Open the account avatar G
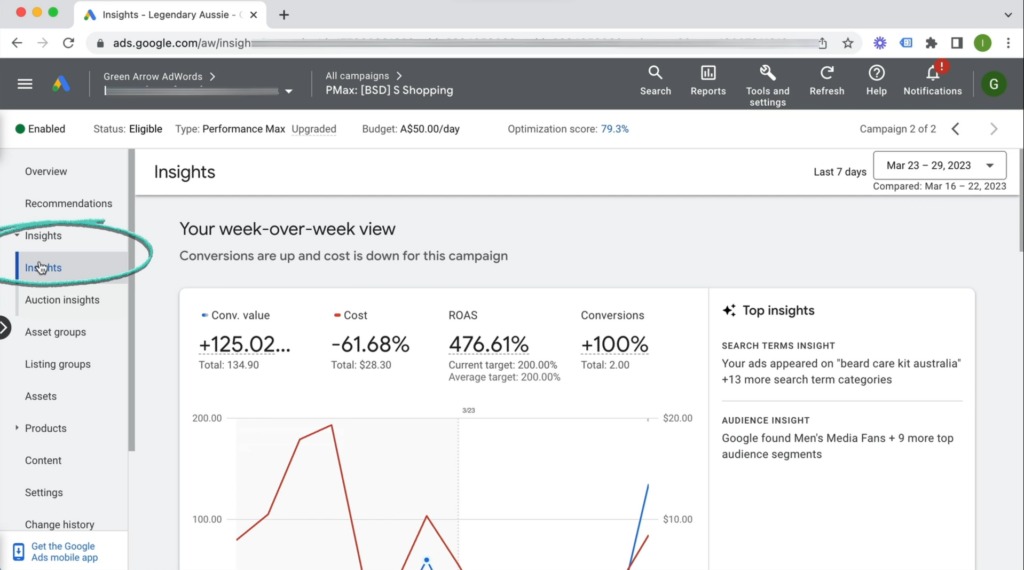1024x570 pixels. click(x=994, y=84)
